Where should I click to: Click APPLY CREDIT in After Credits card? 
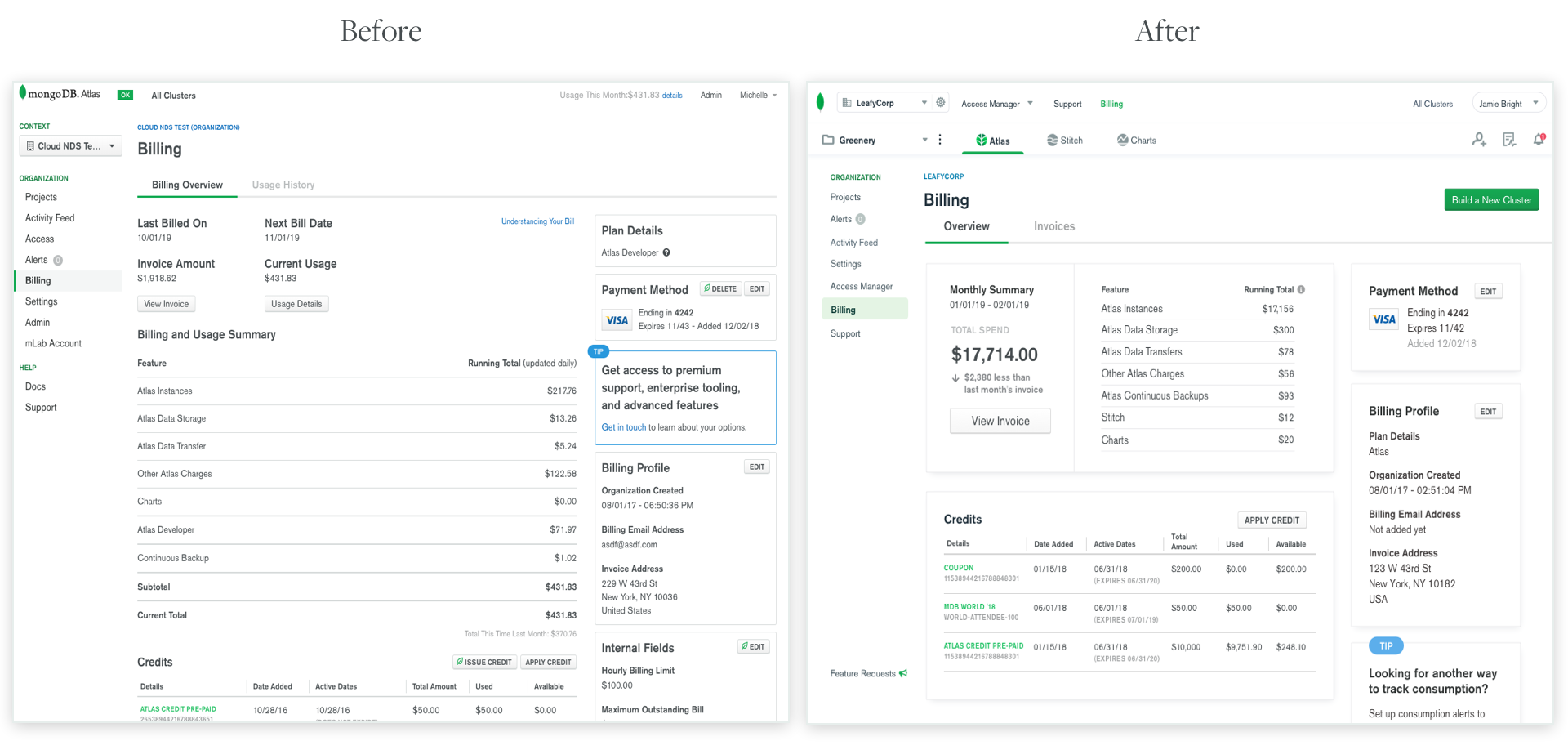pos(1272,520)
